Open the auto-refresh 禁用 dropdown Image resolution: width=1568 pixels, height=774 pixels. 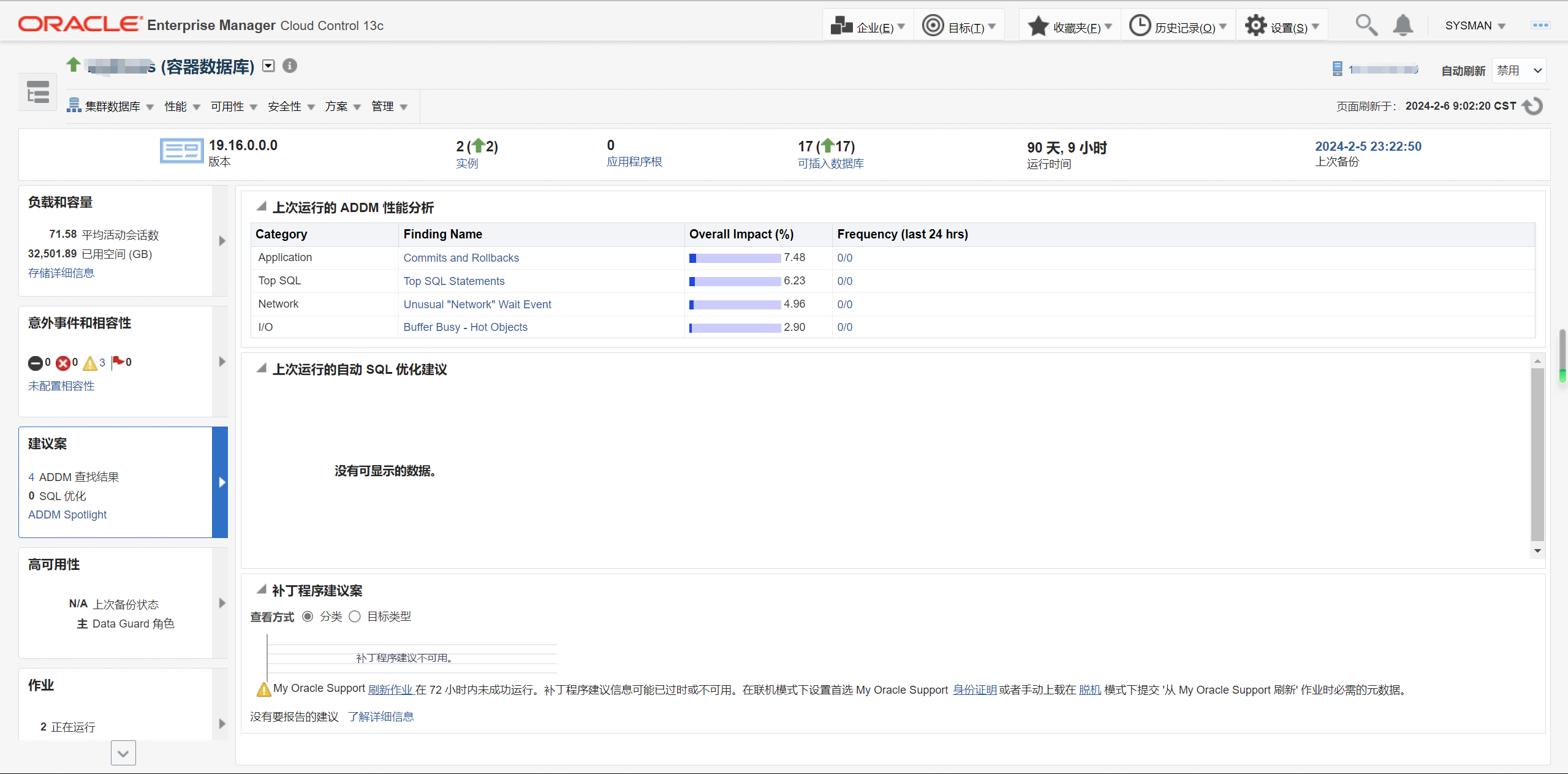(x=1518, y=70)
